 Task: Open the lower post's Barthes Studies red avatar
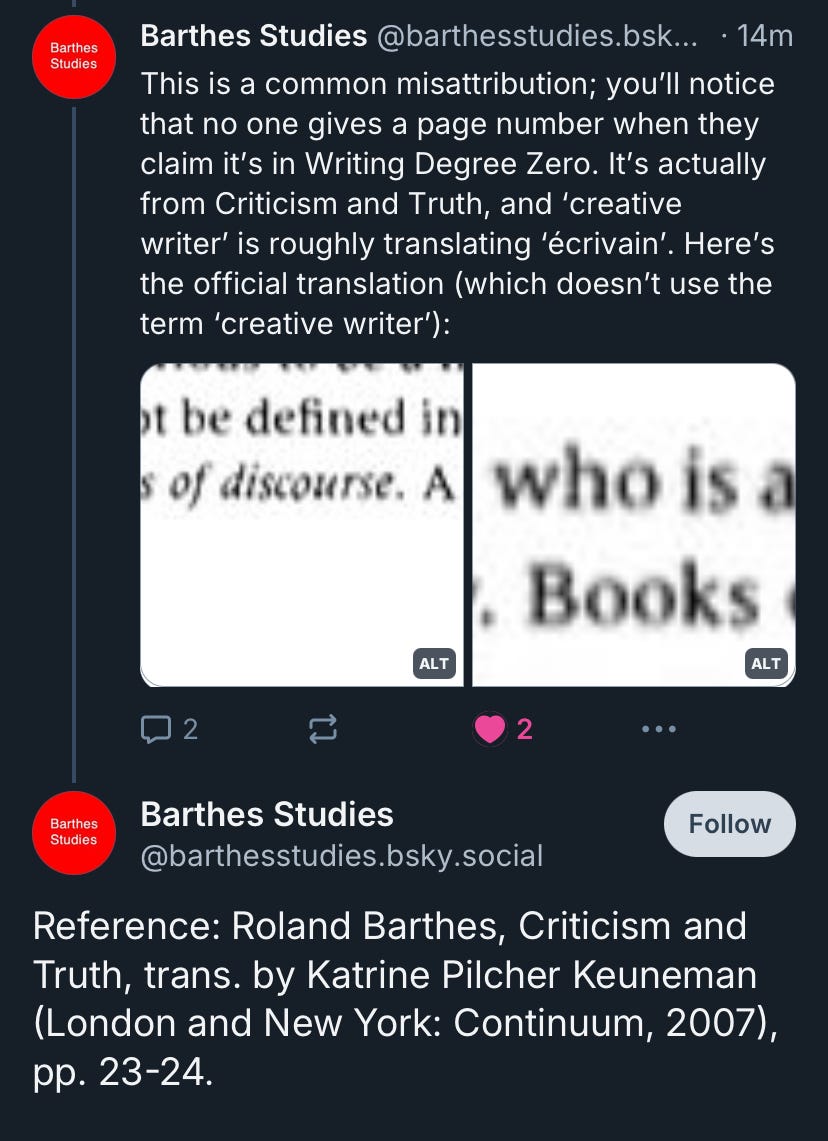tap(73, 832)
